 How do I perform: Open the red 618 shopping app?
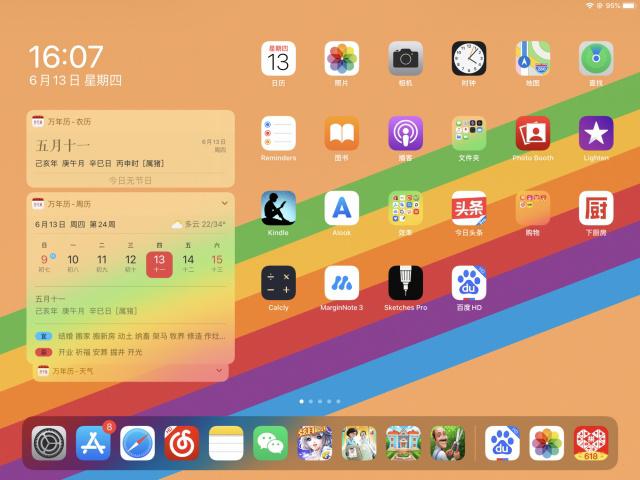[x=591, y=443]
